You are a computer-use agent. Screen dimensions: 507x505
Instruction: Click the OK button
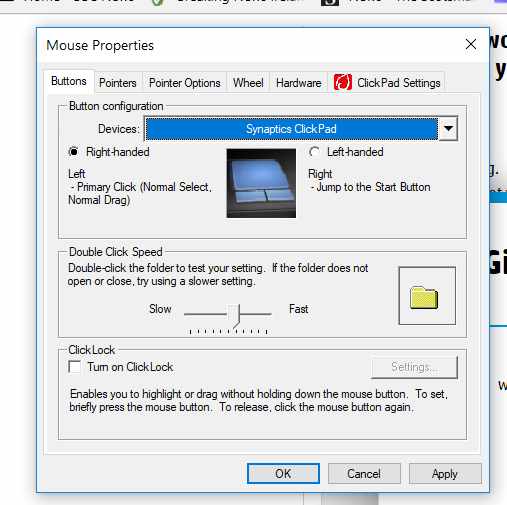pyautogui.click(x=283, y=473)
